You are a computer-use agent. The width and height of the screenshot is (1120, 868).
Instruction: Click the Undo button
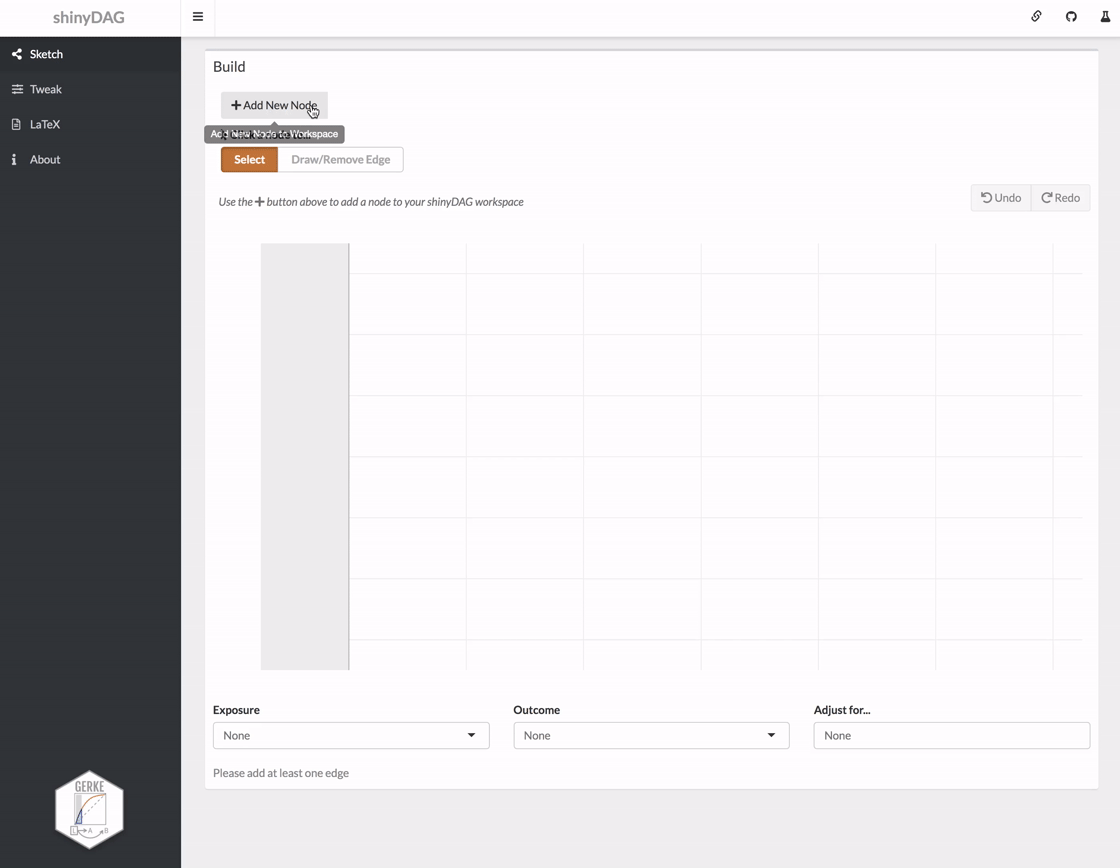click(1001, 198)
